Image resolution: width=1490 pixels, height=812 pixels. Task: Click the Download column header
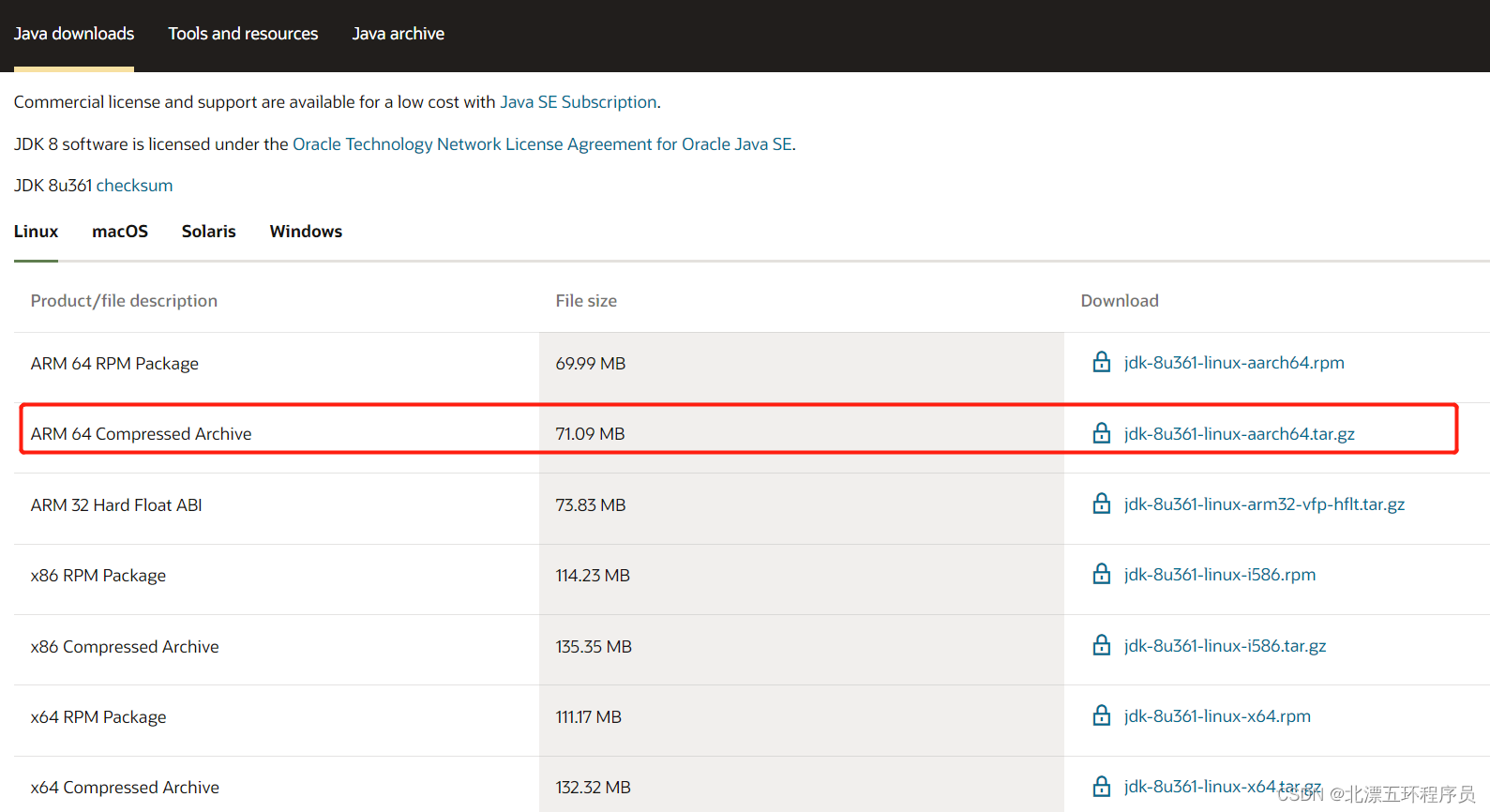pos(1120,301)
